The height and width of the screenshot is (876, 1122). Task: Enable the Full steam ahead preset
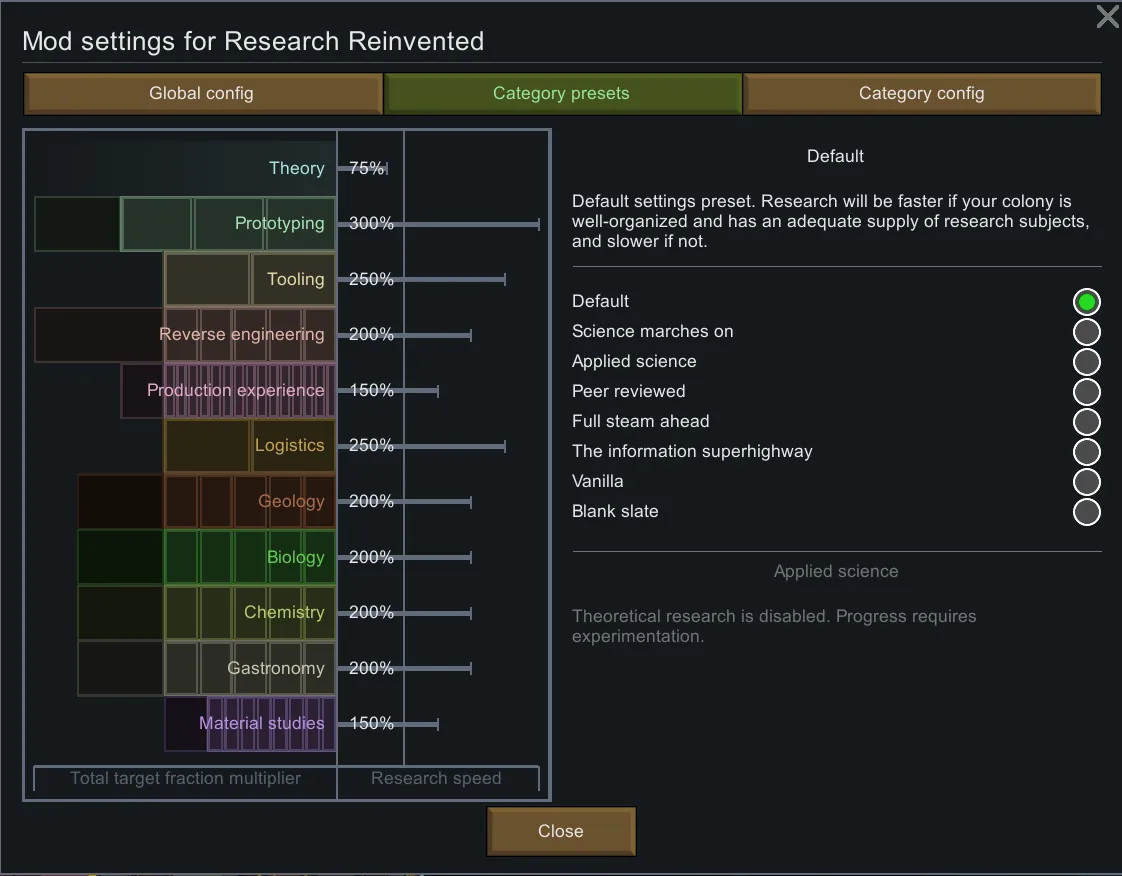pyautogui.click(x=1086, y=421)
